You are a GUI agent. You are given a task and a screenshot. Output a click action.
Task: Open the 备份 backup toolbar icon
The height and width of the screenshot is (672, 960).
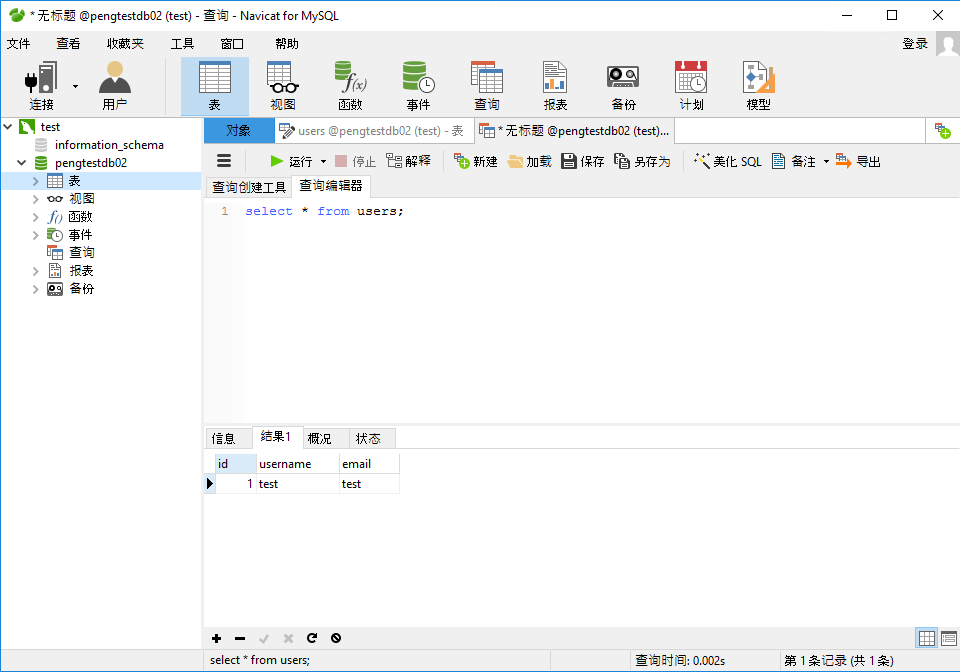(x=623, y=86)
